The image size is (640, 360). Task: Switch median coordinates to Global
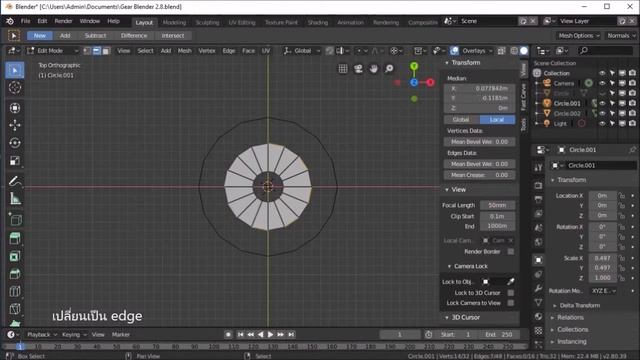(x=461, y=120)
